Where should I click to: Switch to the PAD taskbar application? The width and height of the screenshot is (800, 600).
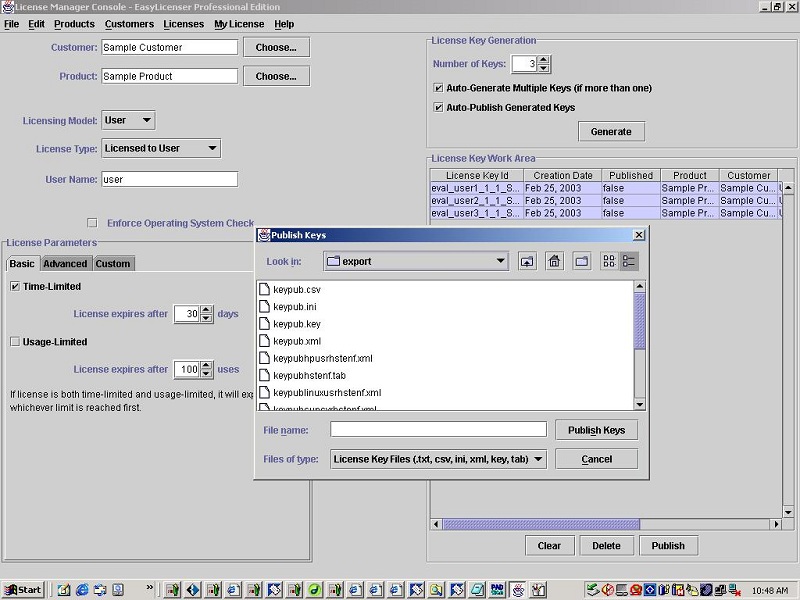coord(497,590)
